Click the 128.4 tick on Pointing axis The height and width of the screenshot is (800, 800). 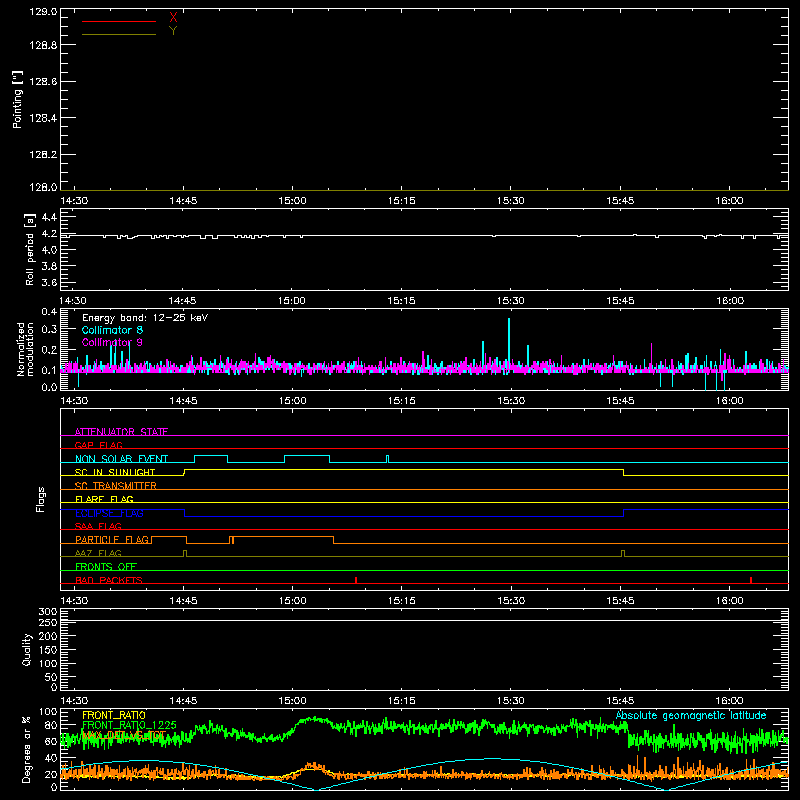[43, 118]
